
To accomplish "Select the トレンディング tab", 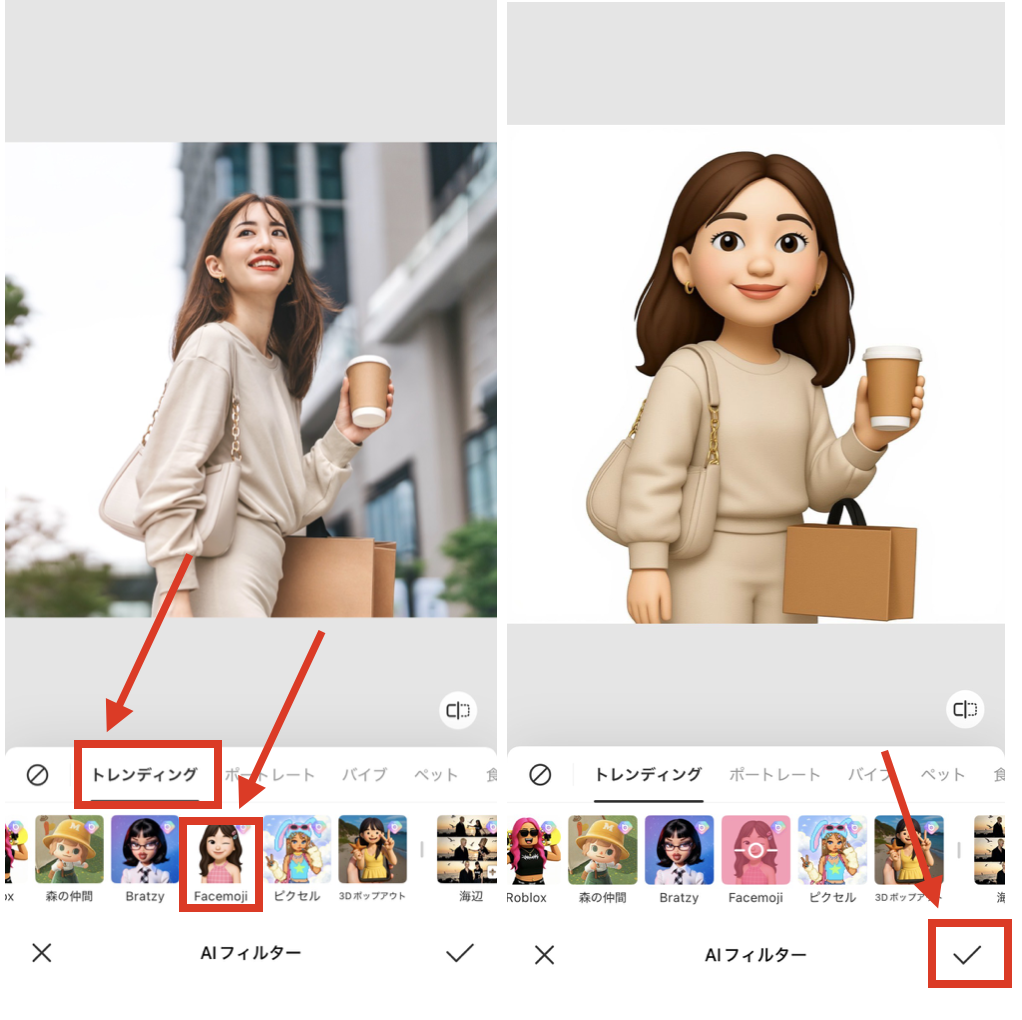I will 146,775.
